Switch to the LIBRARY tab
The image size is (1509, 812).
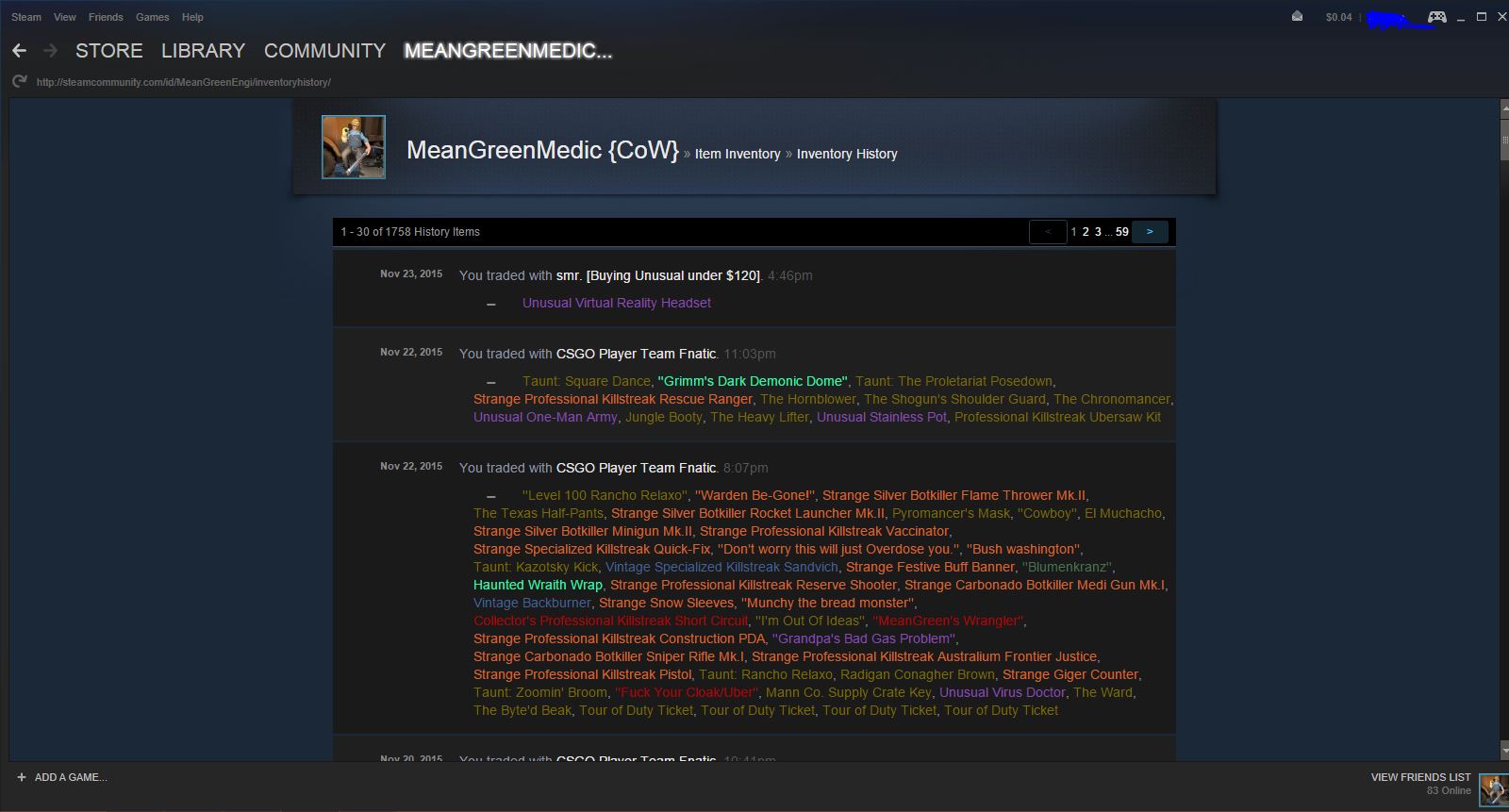203,51
